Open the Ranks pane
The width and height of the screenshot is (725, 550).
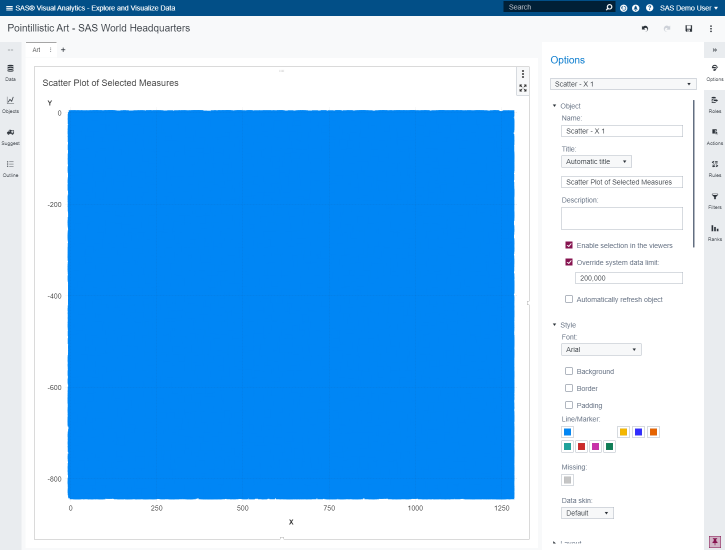[x=714, y=232]
